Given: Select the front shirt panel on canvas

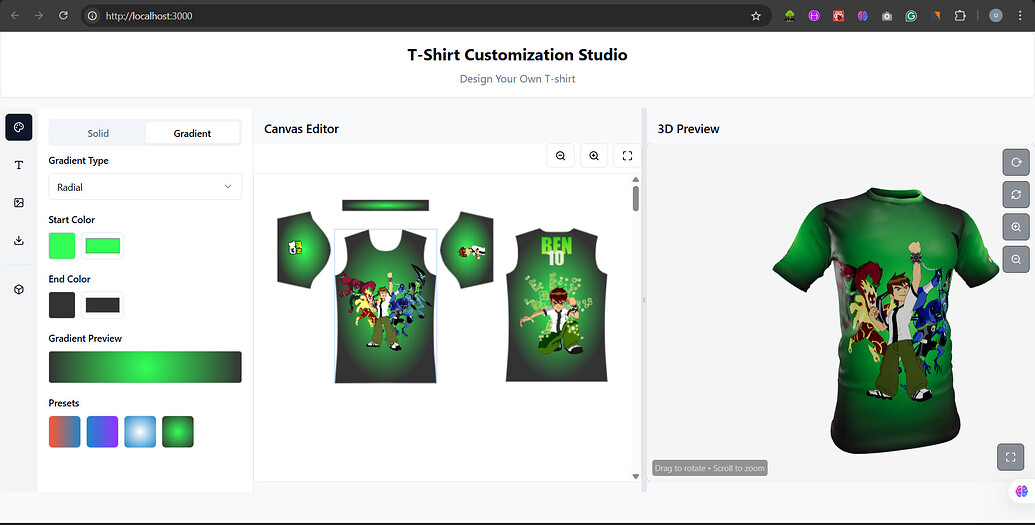Looking at the screenshot, I should (x=385, y=306).
